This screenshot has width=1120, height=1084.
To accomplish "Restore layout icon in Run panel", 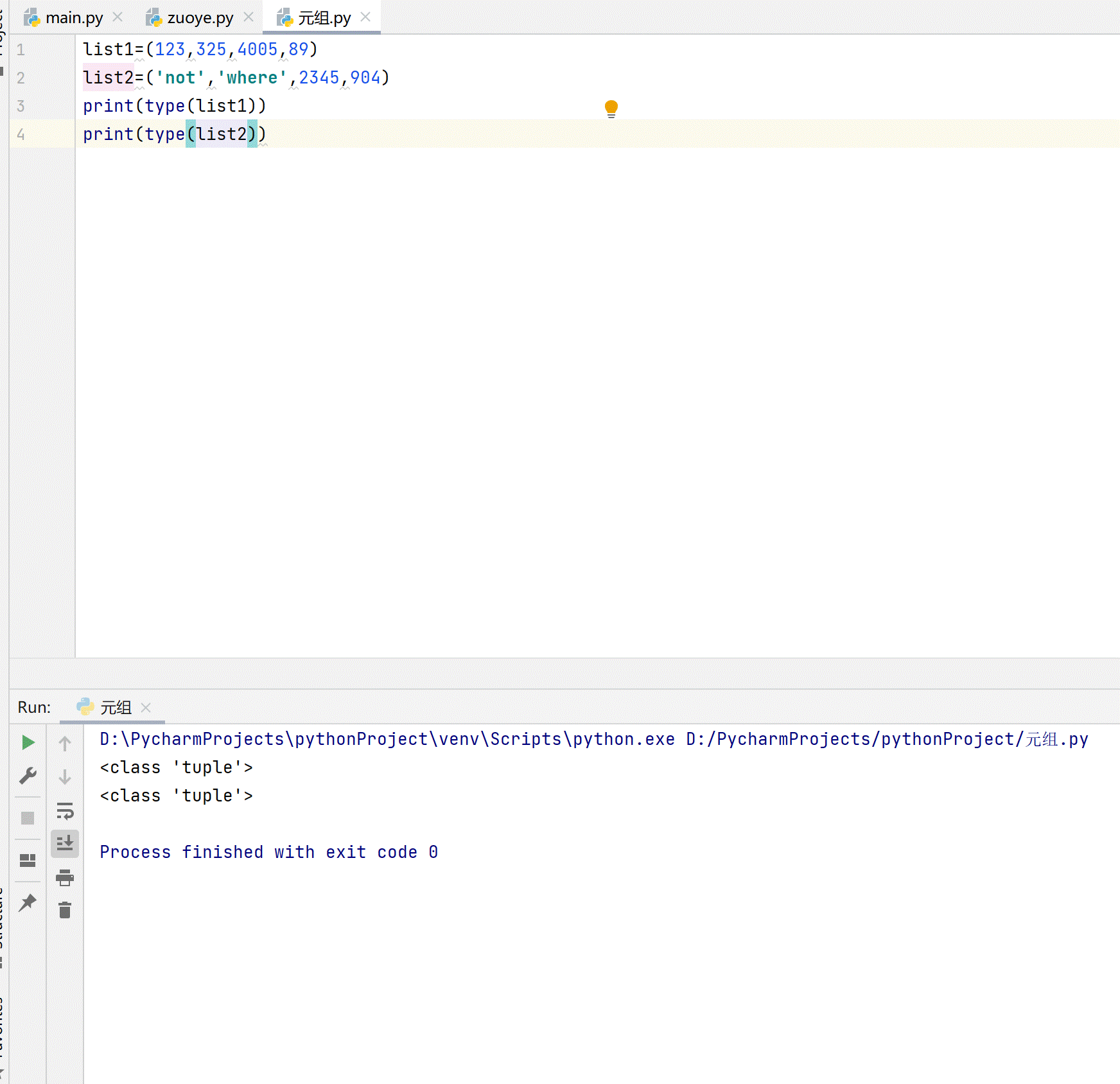I will point(28,861).
